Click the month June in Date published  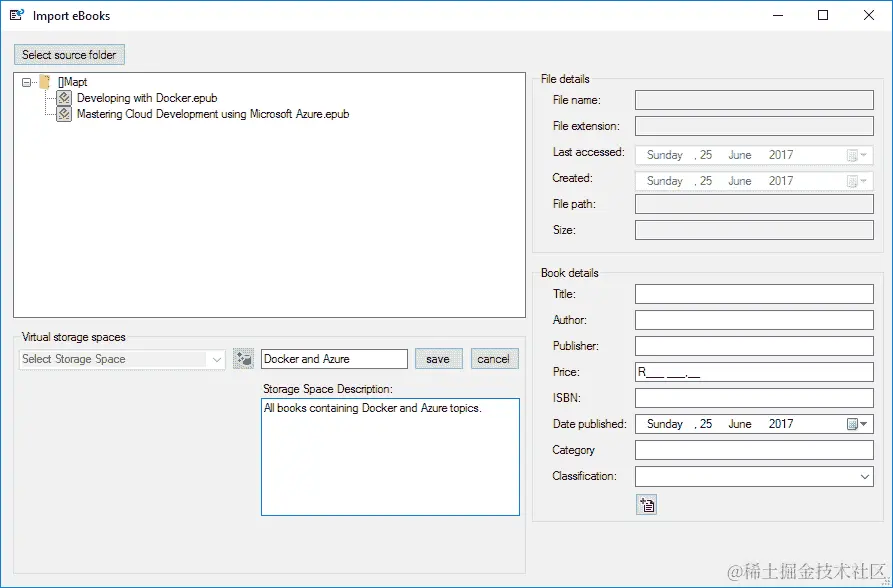coord(740,424)
